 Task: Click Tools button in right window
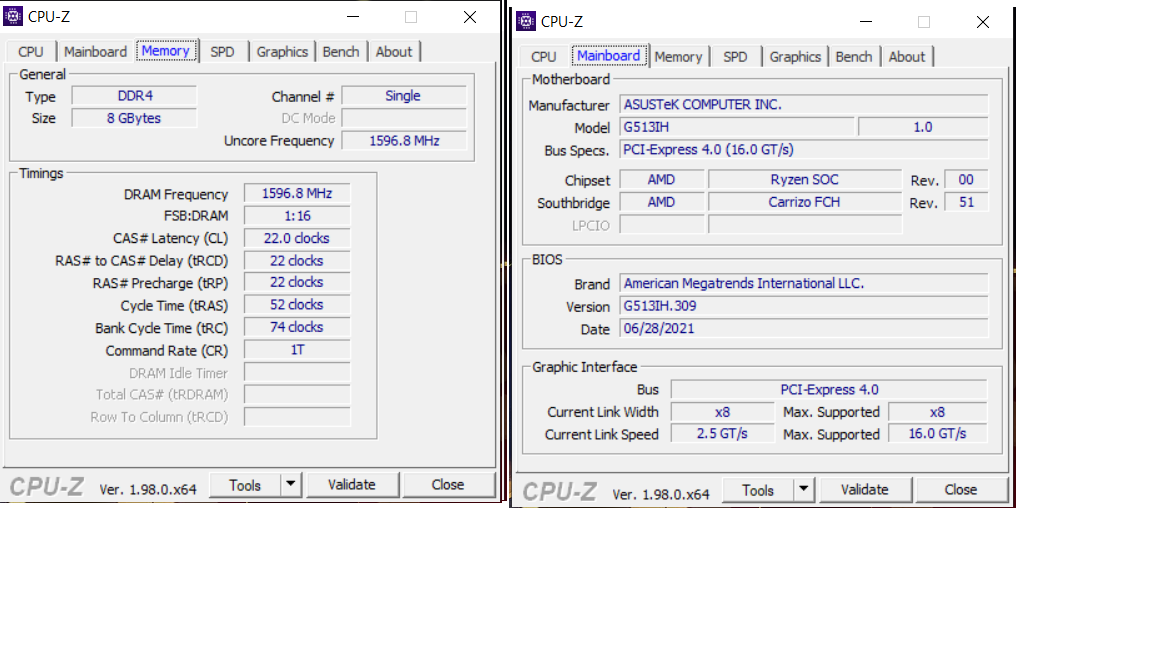pyautogui.click(x=757, y=490)
